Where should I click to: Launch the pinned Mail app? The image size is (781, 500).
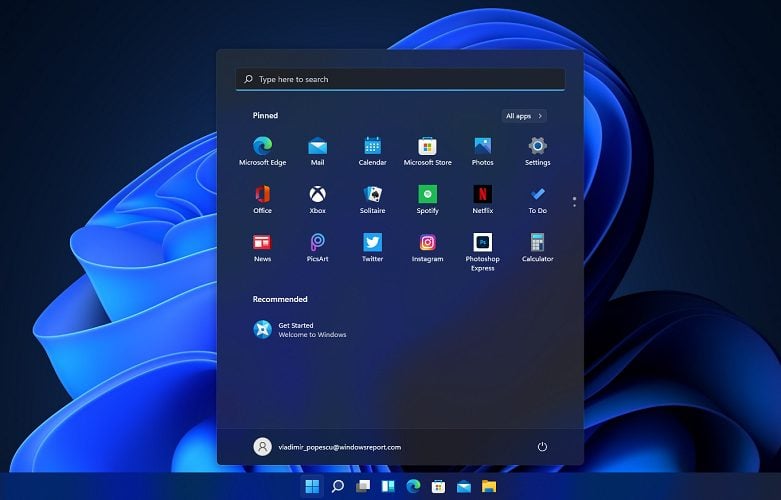click(x=317, y=151)
